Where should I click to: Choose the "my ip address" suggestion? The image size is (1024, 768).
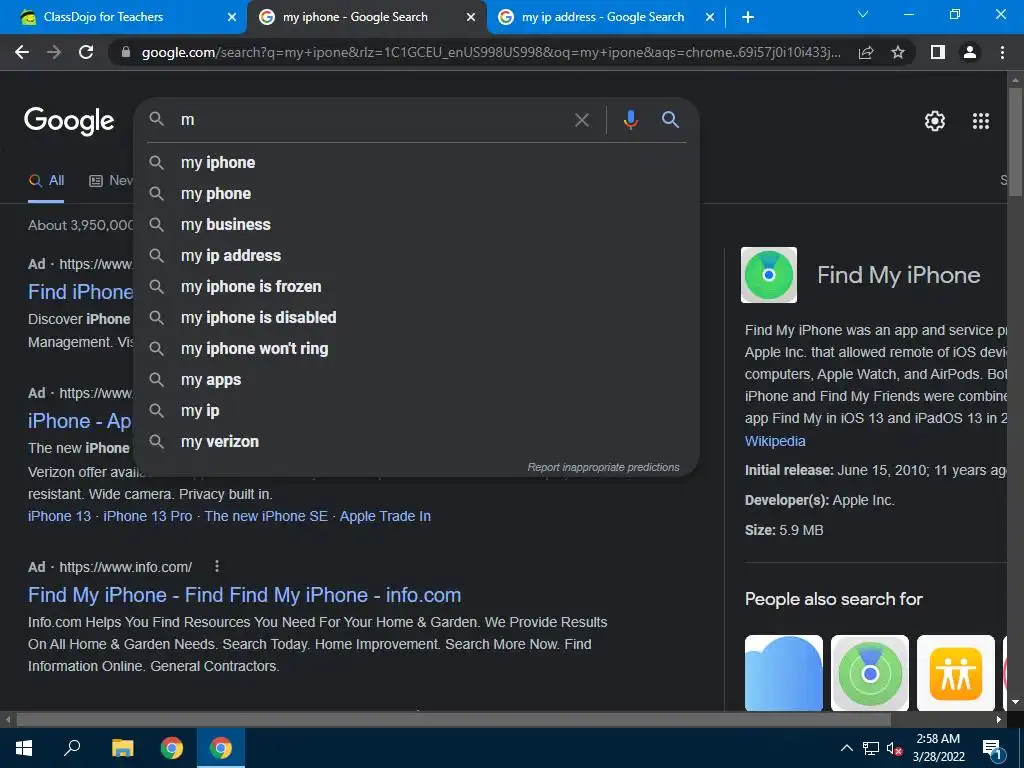(416, 256)
